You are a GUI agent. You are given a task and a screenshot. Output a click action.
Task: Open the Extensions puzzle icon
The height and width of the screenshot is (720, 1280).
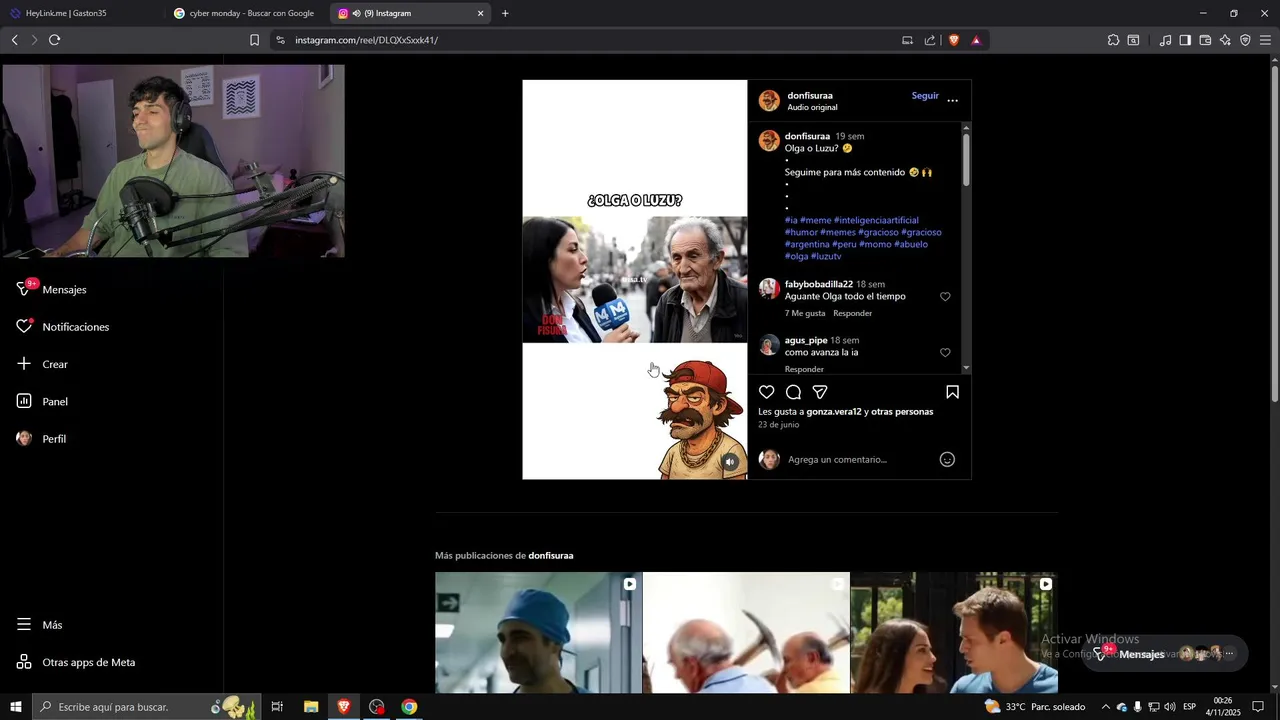pos(1113,40)
